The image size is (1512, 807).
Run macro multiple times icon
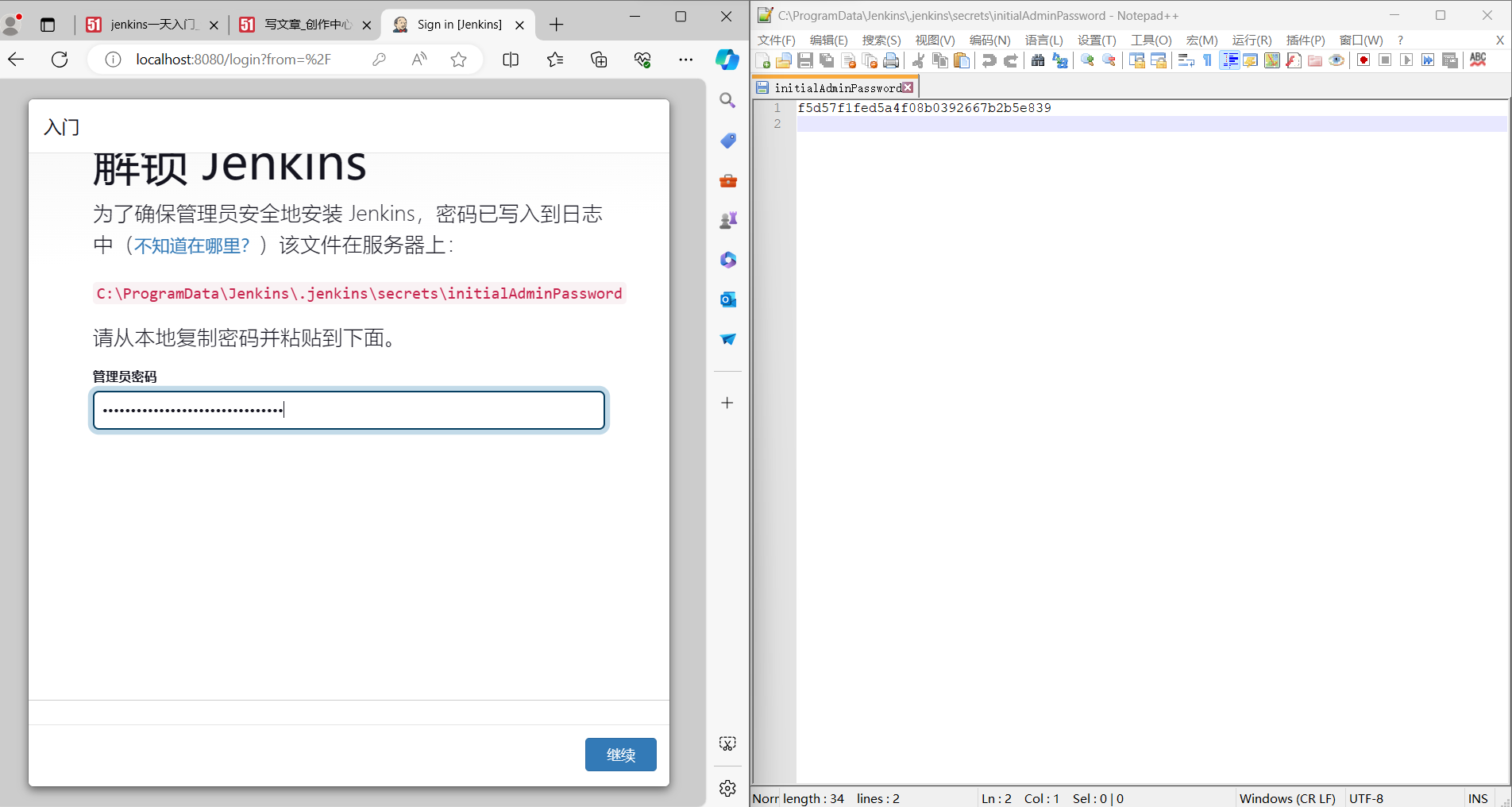[1428, 60]
